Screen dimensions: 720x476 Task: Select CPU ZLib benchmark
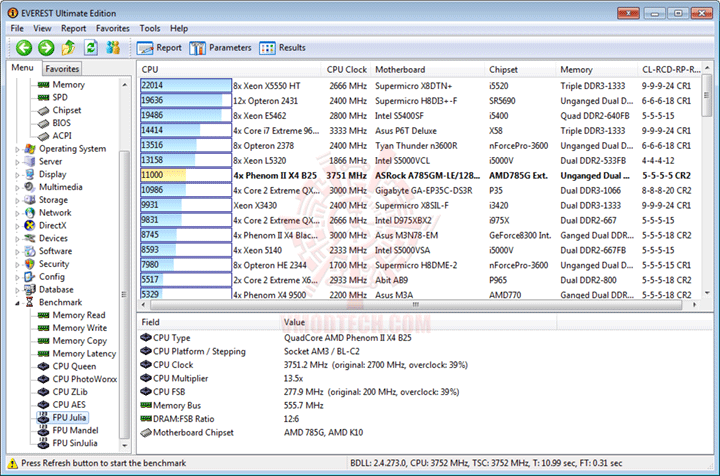[x=70, y=392]
